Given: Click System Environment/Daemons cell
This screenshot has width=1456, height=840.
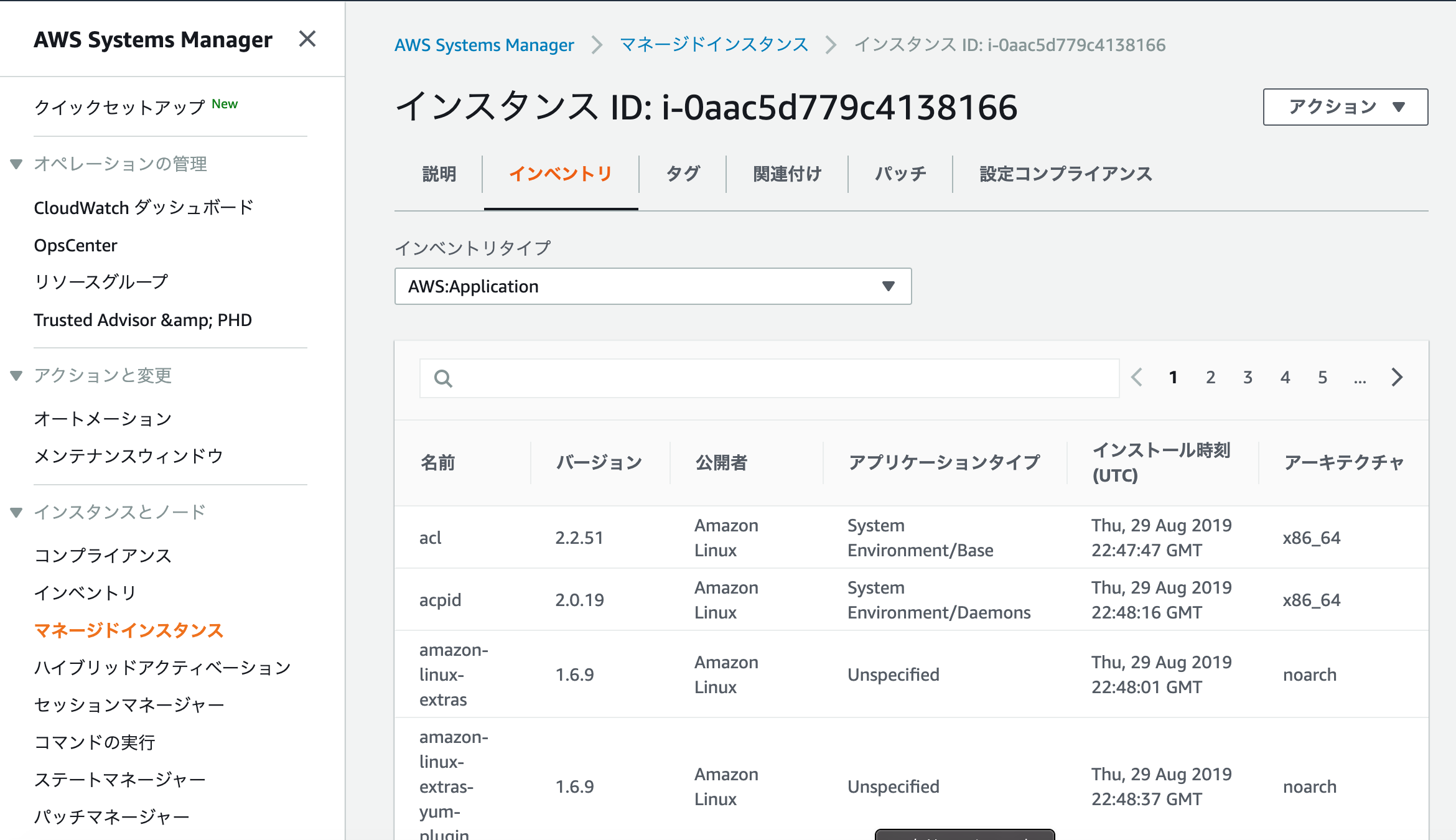Looking at the screenshot, I should click(x=939, y=600).
